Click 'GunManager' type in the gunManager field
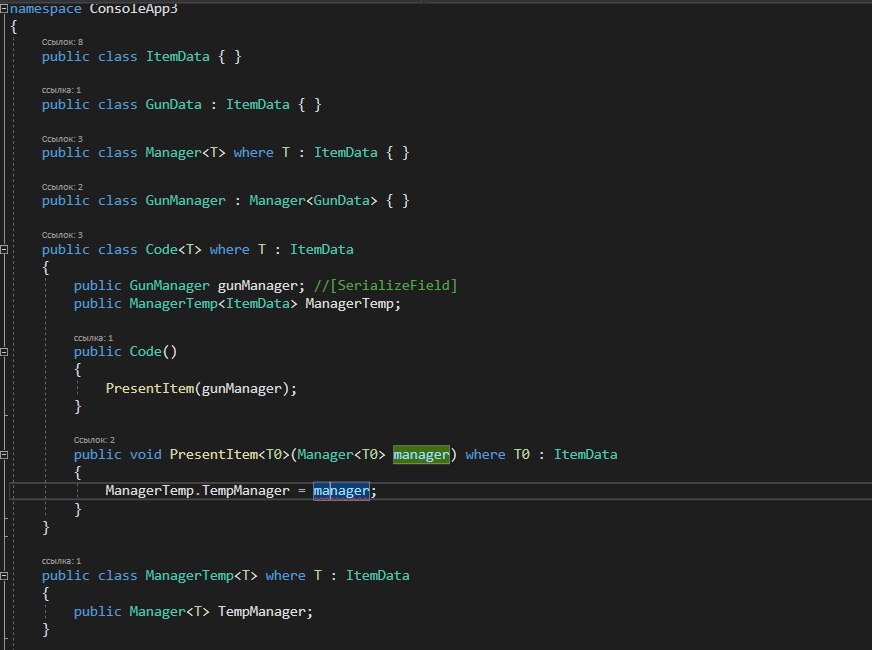Screen dimensions: 872x650 tap(170, 286)
